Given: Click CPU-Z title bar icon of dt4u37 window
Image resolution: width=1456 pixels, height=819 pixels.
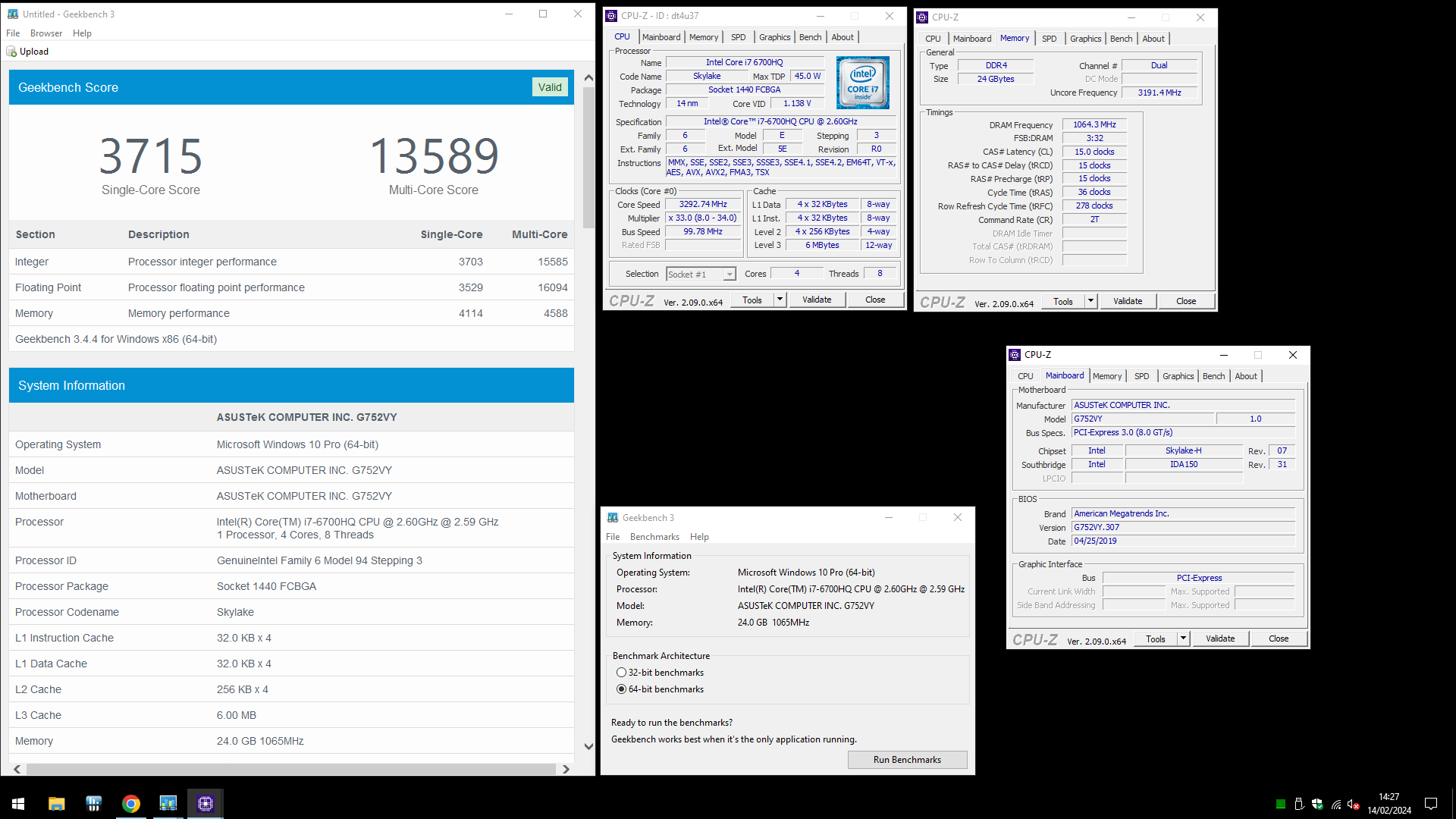Looking at the screenshot, I should coord(611,15).
